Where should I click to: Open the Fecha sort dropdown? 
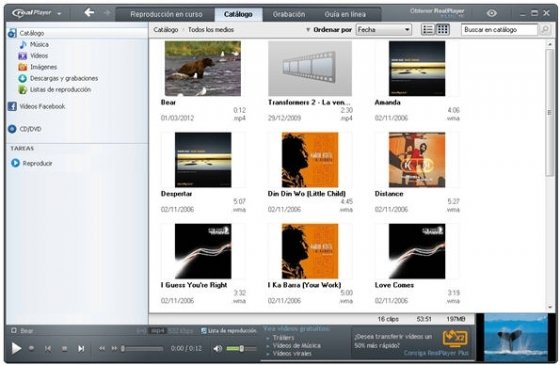384,30
